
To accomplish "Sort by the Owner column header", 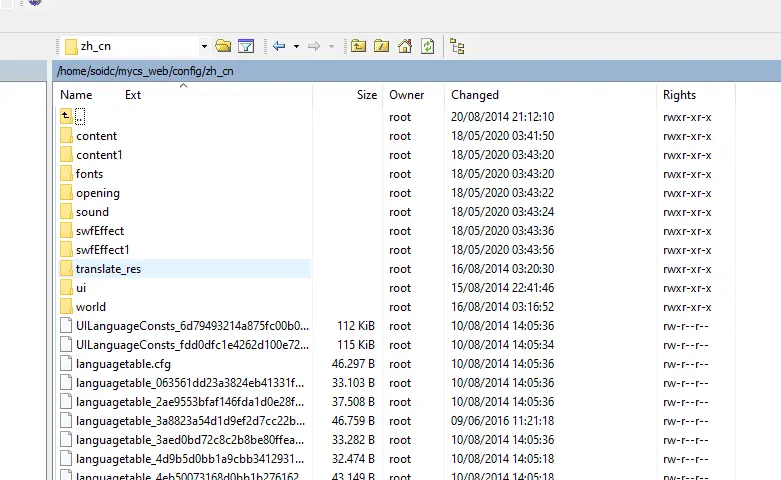I will (x=406, y=95).
